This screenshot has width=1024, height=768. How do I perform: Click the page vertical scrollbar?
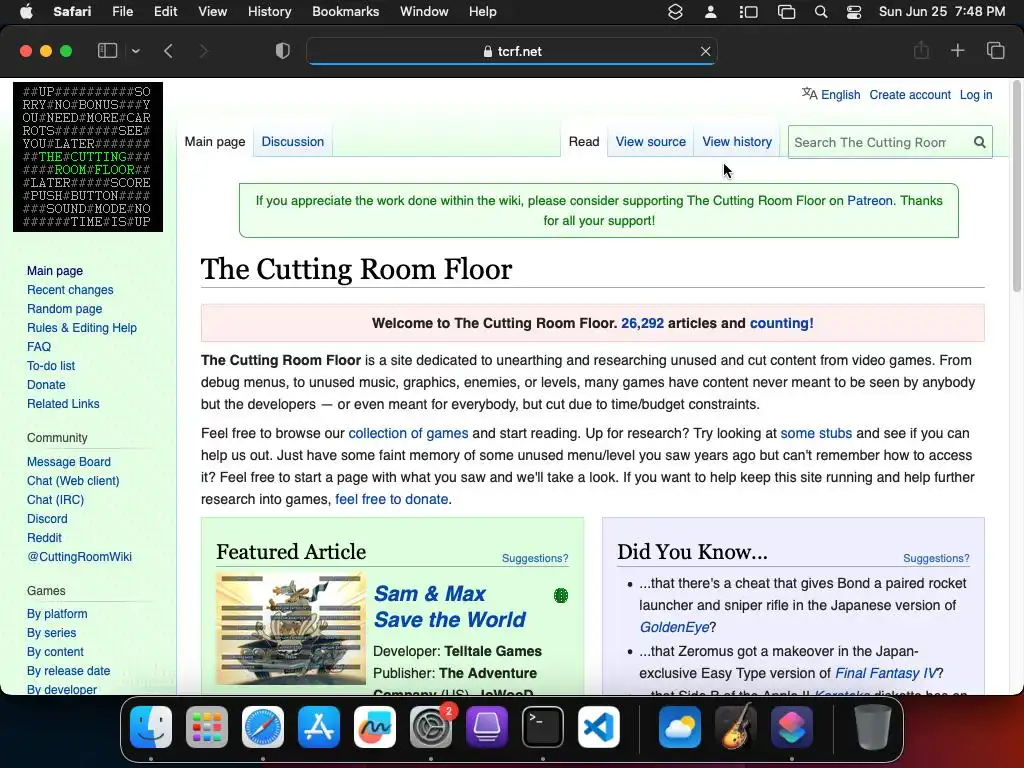1016,186
